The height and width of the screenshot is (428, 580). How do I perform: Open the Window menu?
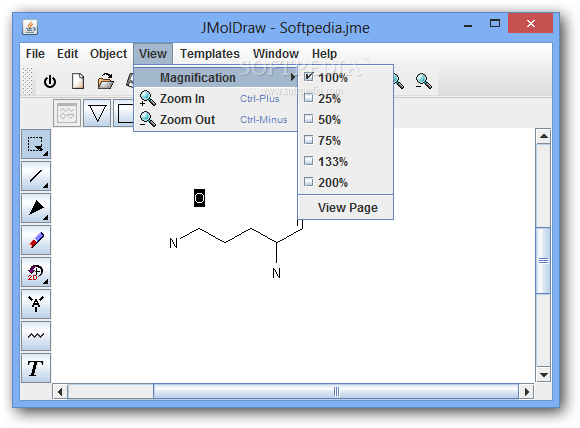[276, 54]
